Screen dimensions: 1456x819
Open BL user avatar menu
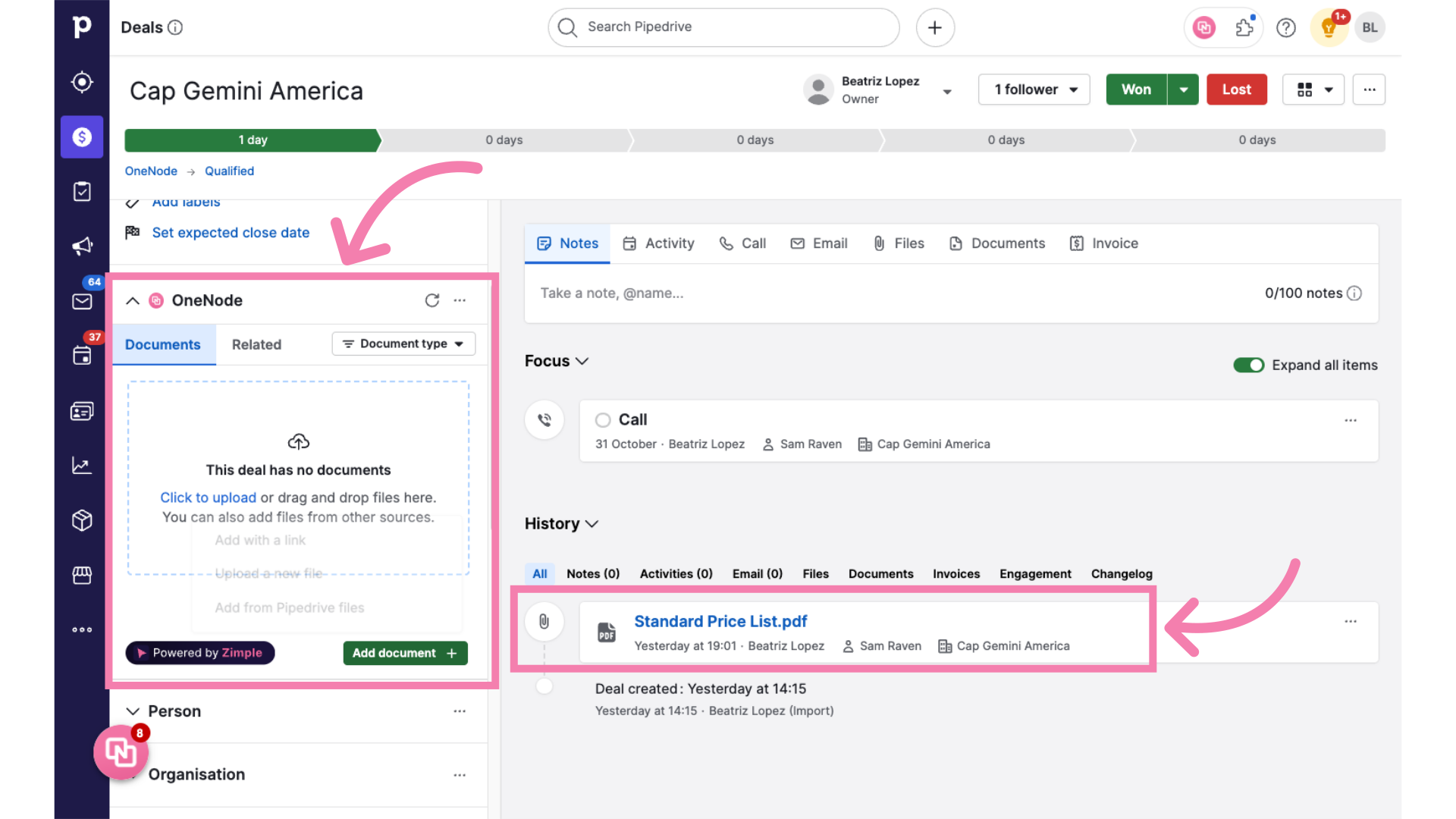pyautogui.click(x=1370, y=27)
